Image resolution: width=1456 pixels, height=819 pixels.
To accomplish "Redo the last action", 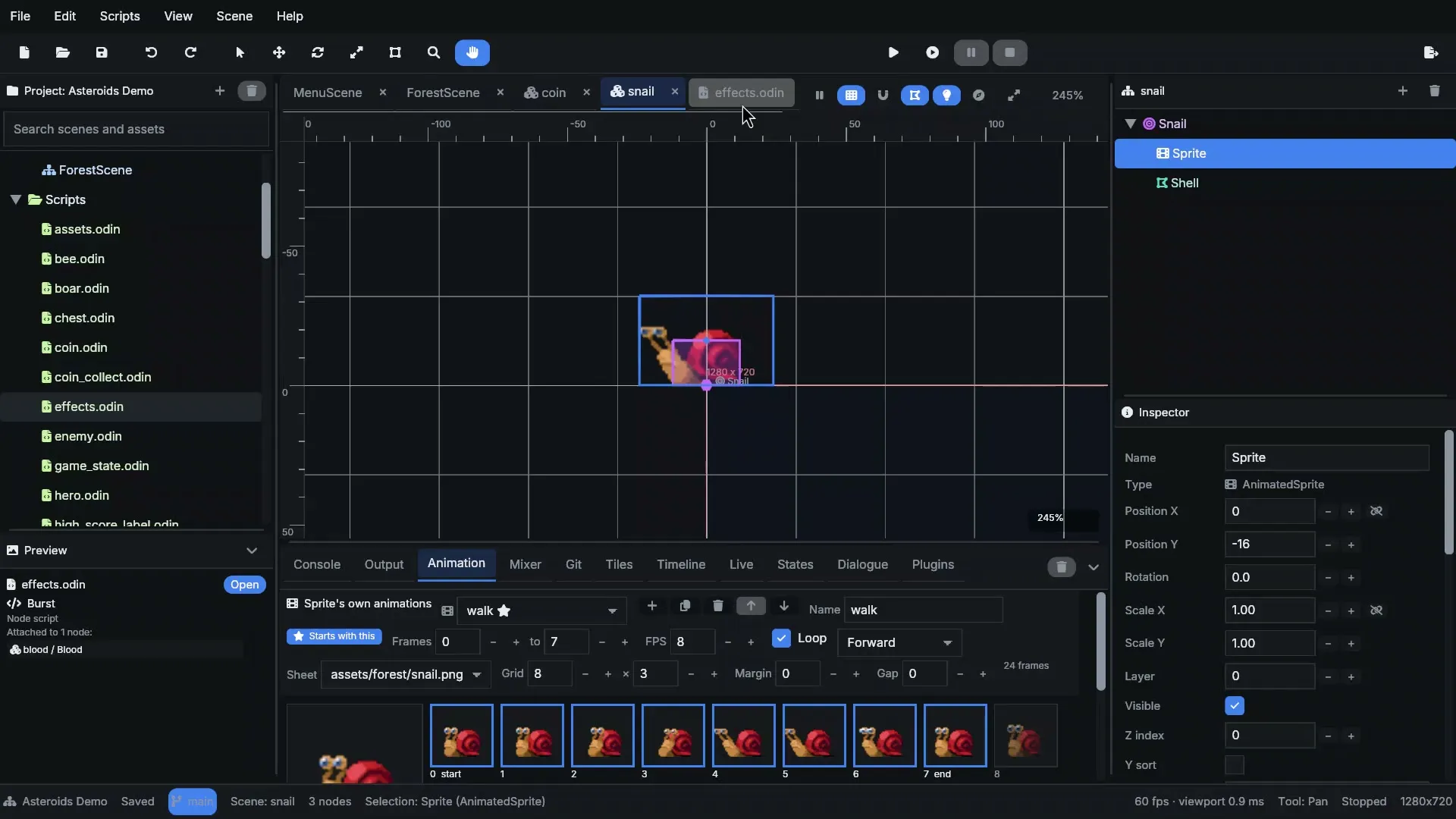I will (190, 52).
